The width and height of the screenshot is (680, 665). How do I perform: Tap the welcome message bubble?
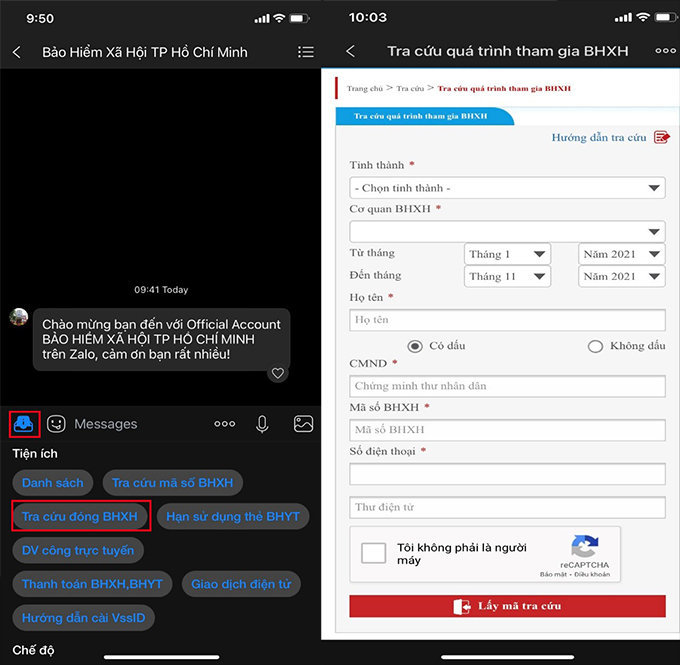click(161, 340)
